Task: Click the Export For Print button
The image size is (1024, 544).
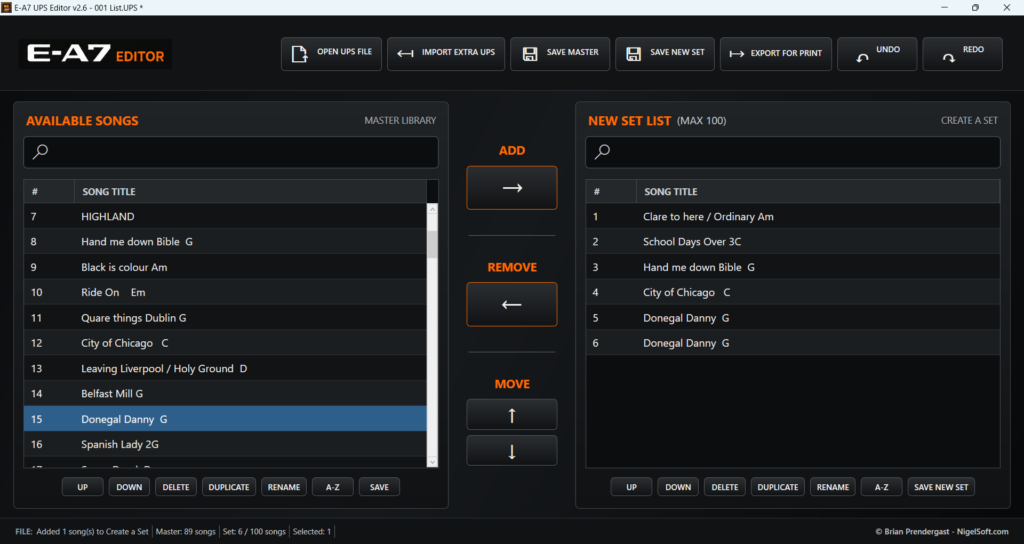Action: point(776,54)
